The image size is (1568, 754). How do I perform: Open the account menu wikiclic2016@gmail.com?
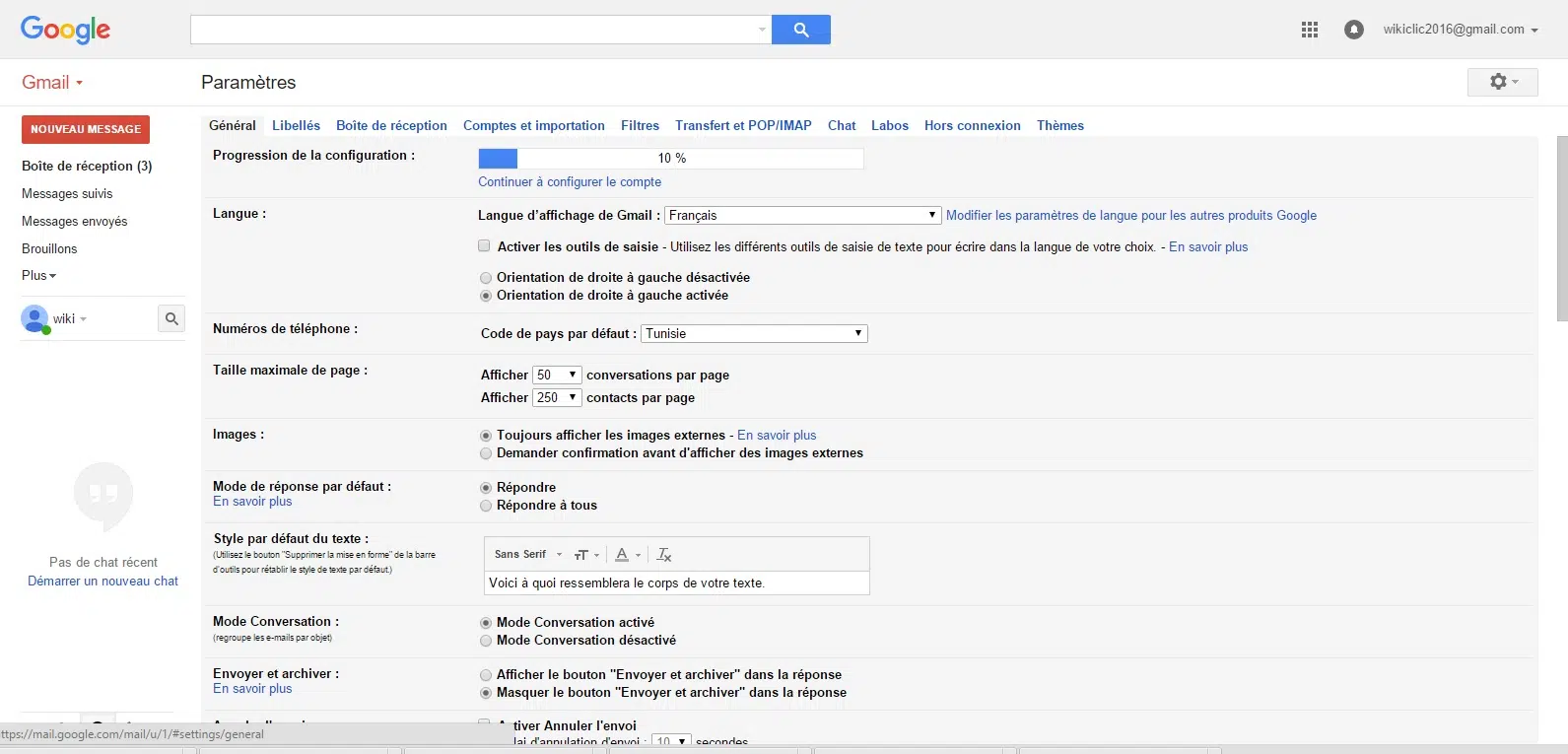[1461, 30]
